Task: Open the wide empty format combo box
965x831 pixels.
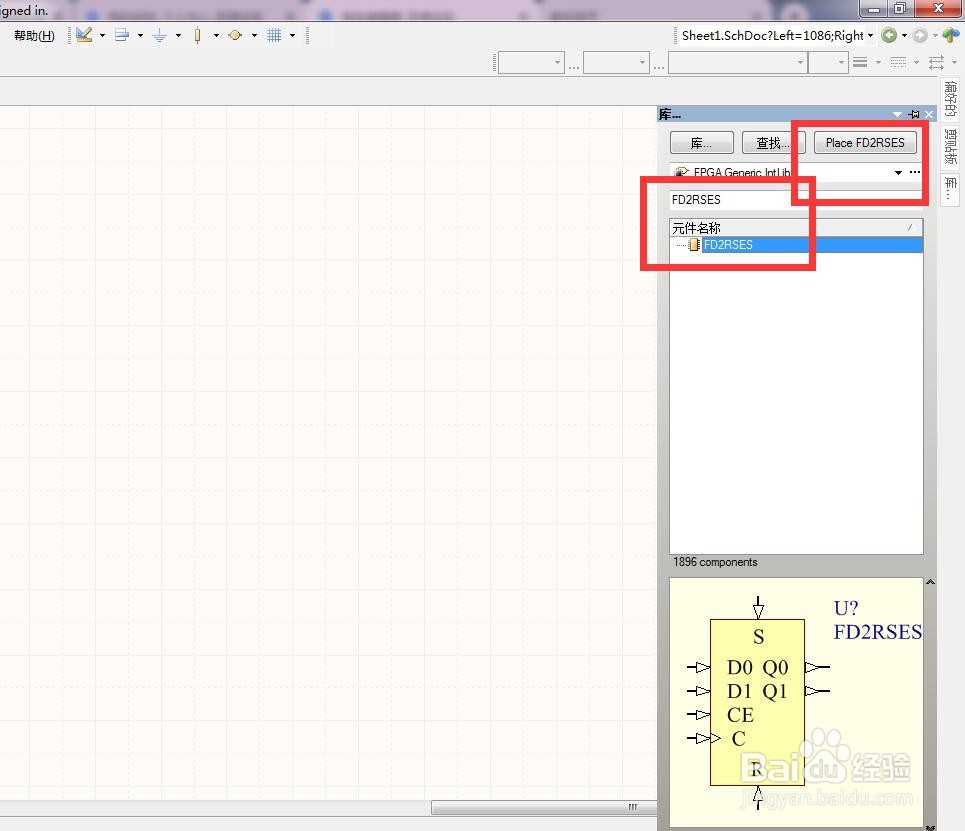Action: [737, 62]
